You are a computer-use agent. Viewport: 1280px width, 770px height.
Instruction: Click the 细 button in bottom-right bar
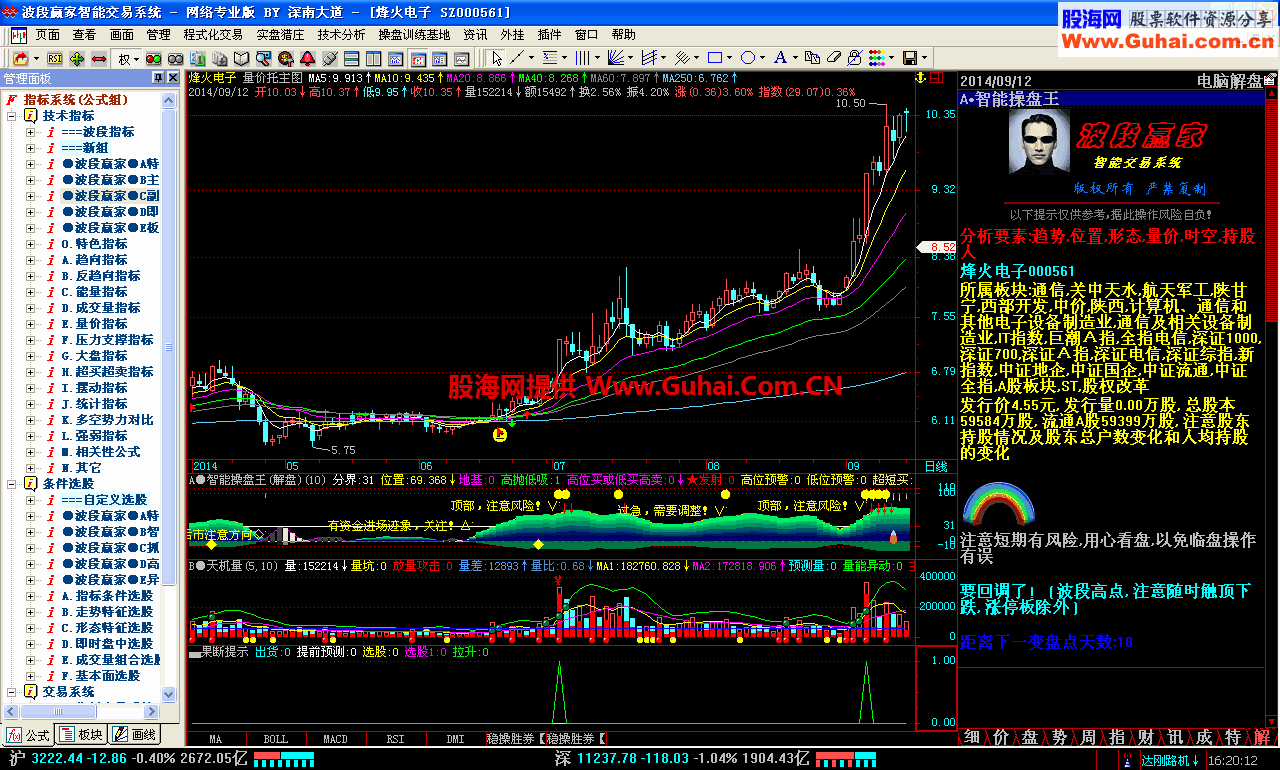click(972, 737)
